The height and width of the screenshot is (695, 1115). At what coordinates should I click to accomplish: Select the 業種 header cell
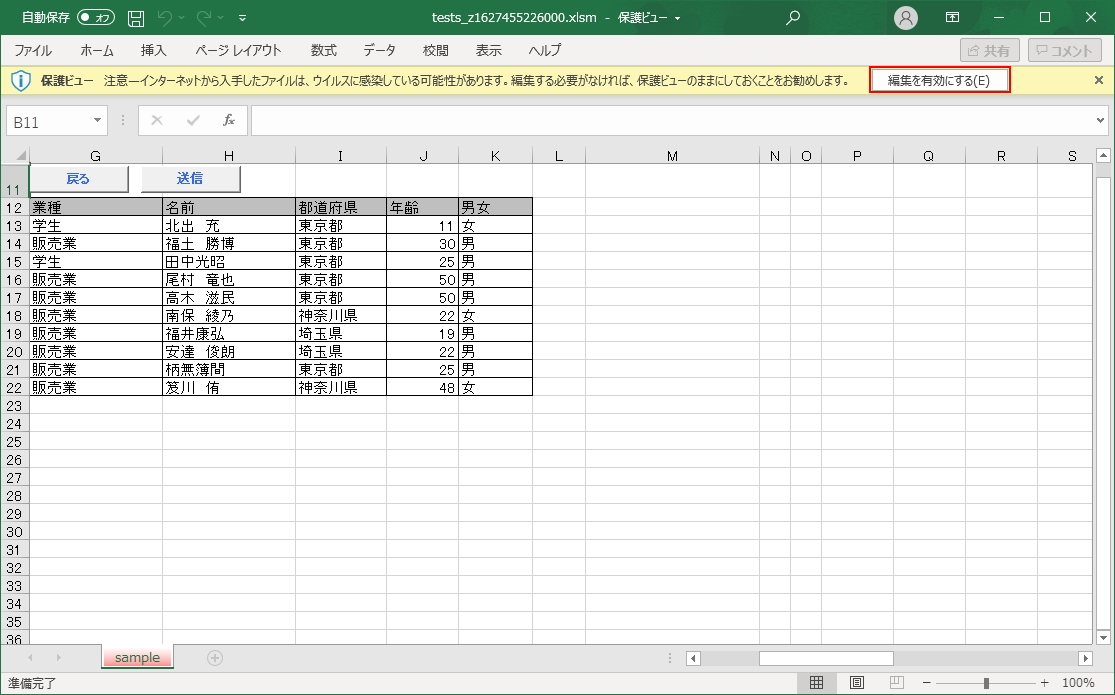(x=96, y=207)
